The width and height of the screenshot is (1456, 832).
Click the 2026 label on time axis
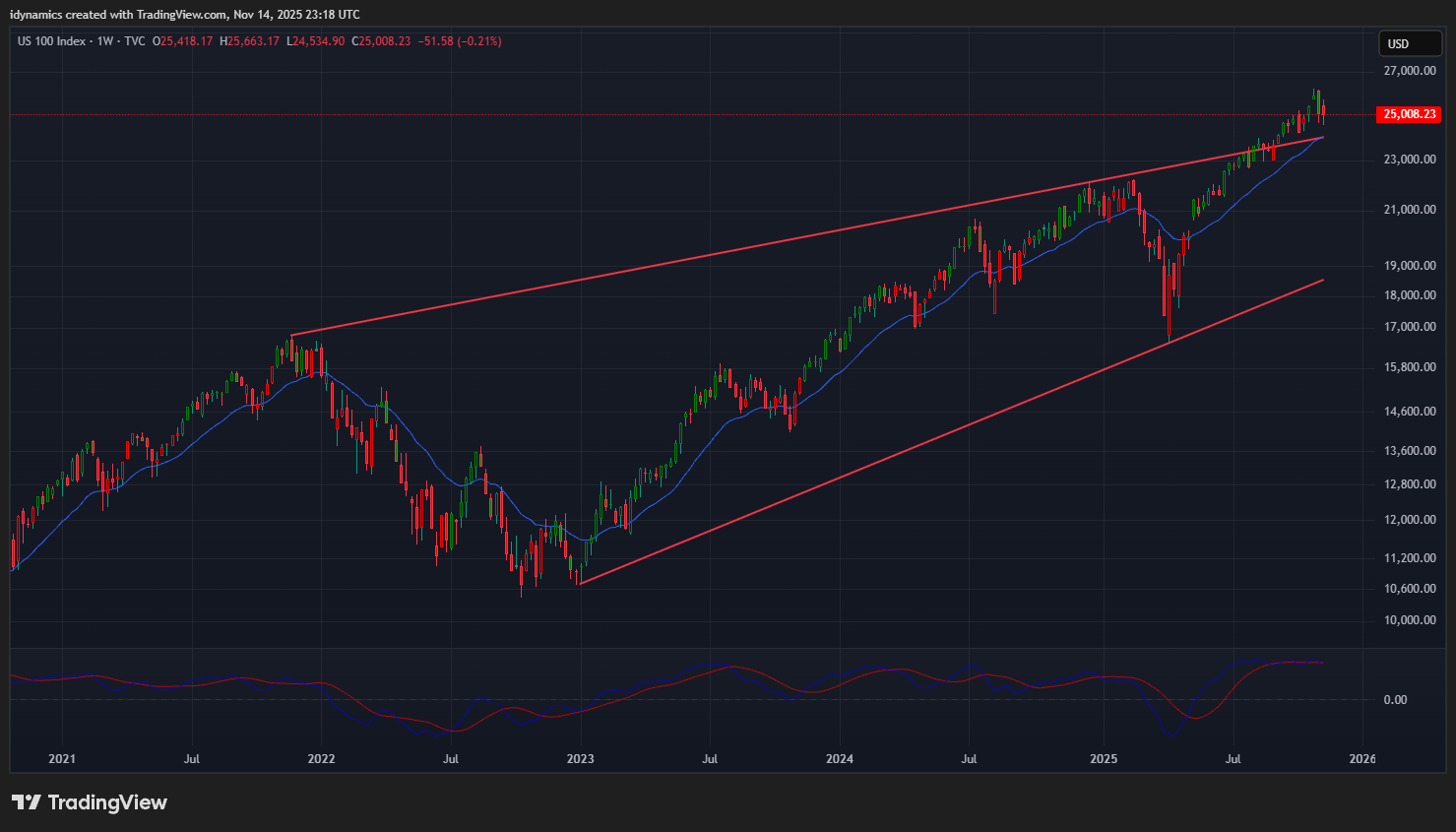(1362, 759)
